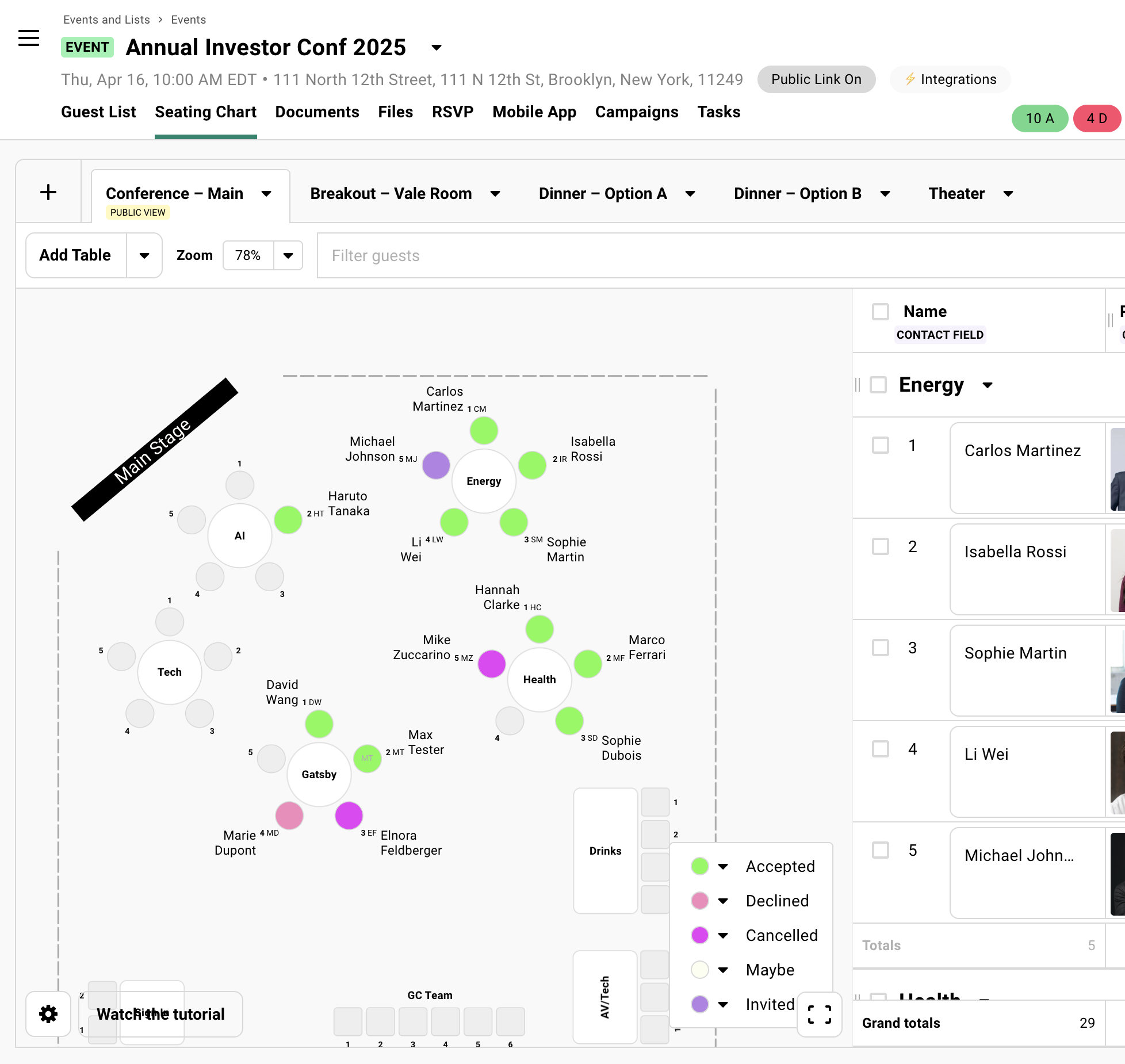Open the Dinner – Option A floor plan tab
Viewport: 1125px width, 1064px height.
tap(602, 193)
